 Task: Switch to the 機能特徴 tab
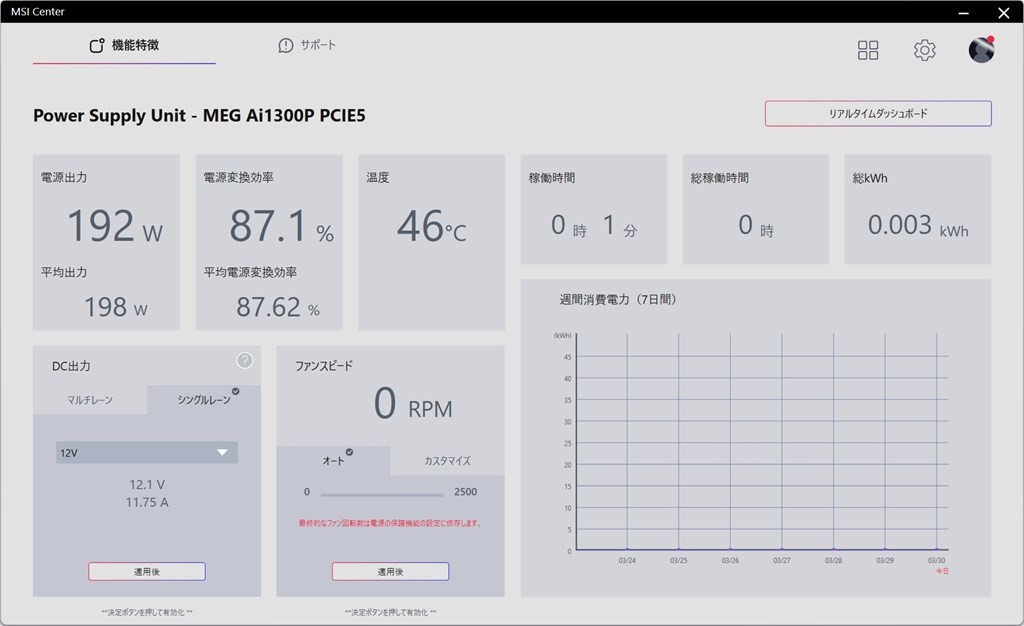pos(135,46)
